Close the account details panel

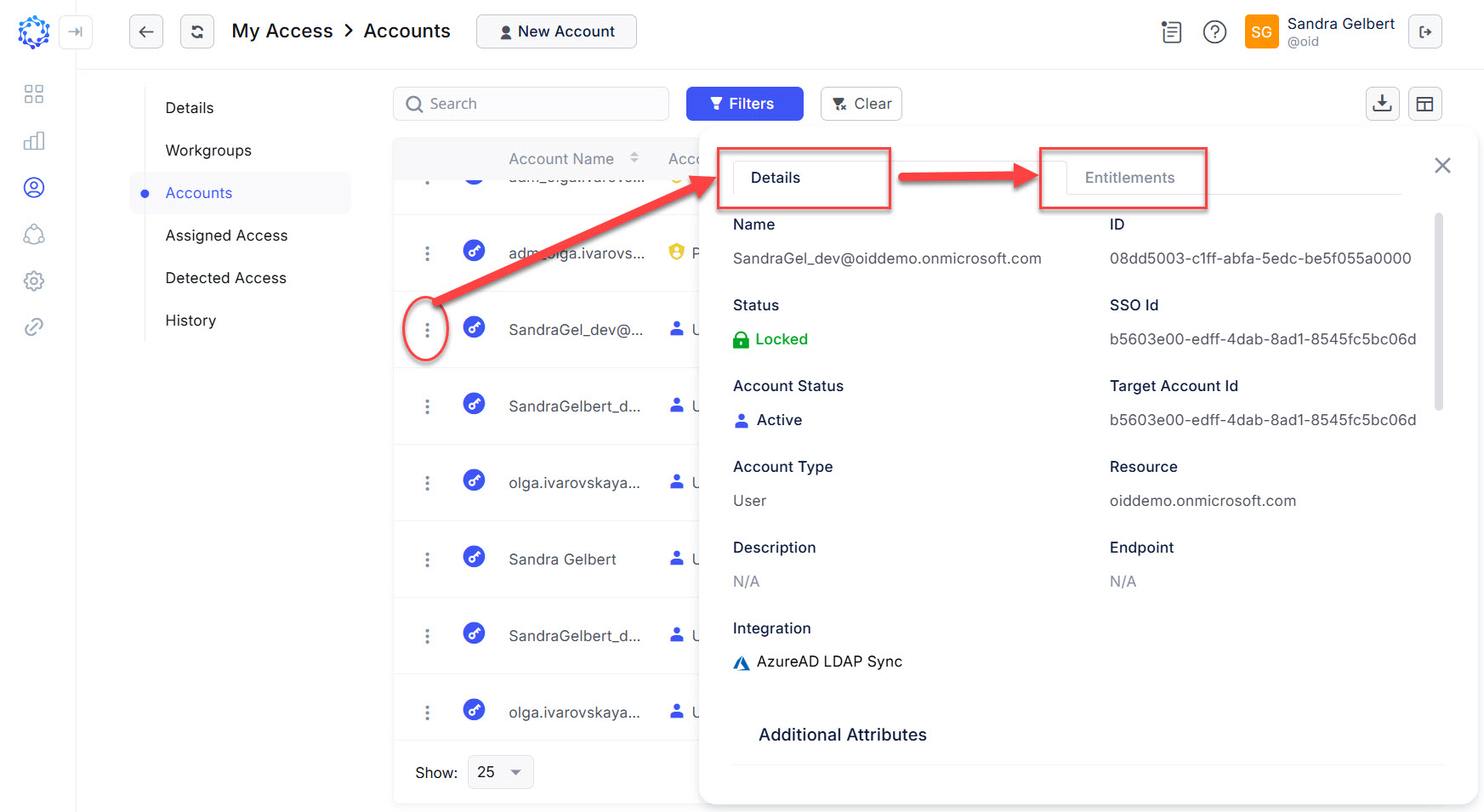1442,165
